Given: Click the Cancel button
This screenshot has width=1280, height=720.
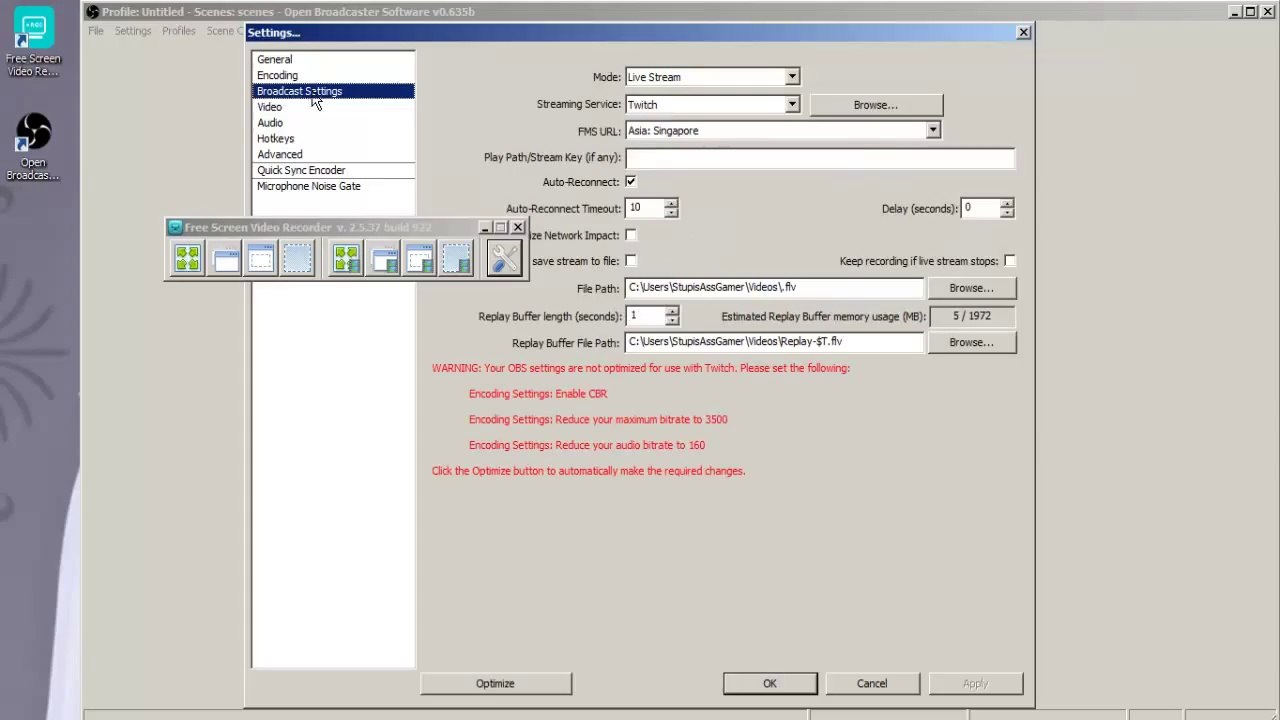Looking at the screenshot, I should point(871,684).
